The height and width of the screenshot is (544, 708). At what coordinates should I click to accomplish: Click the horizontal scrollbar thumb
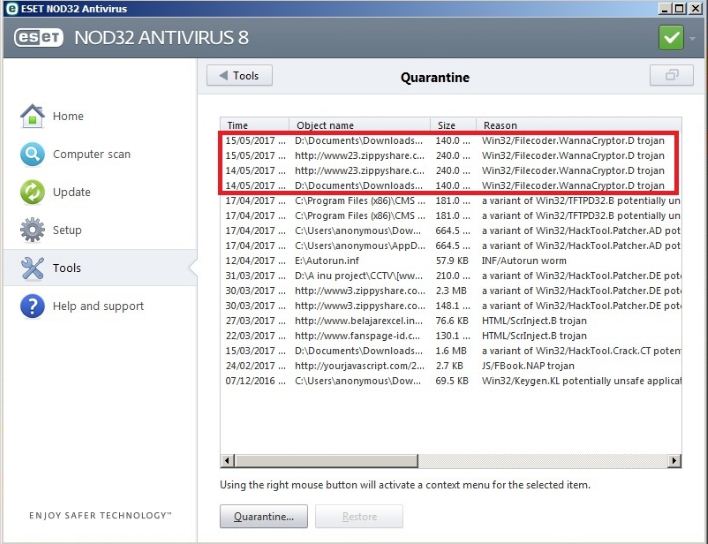pos(326,461)
